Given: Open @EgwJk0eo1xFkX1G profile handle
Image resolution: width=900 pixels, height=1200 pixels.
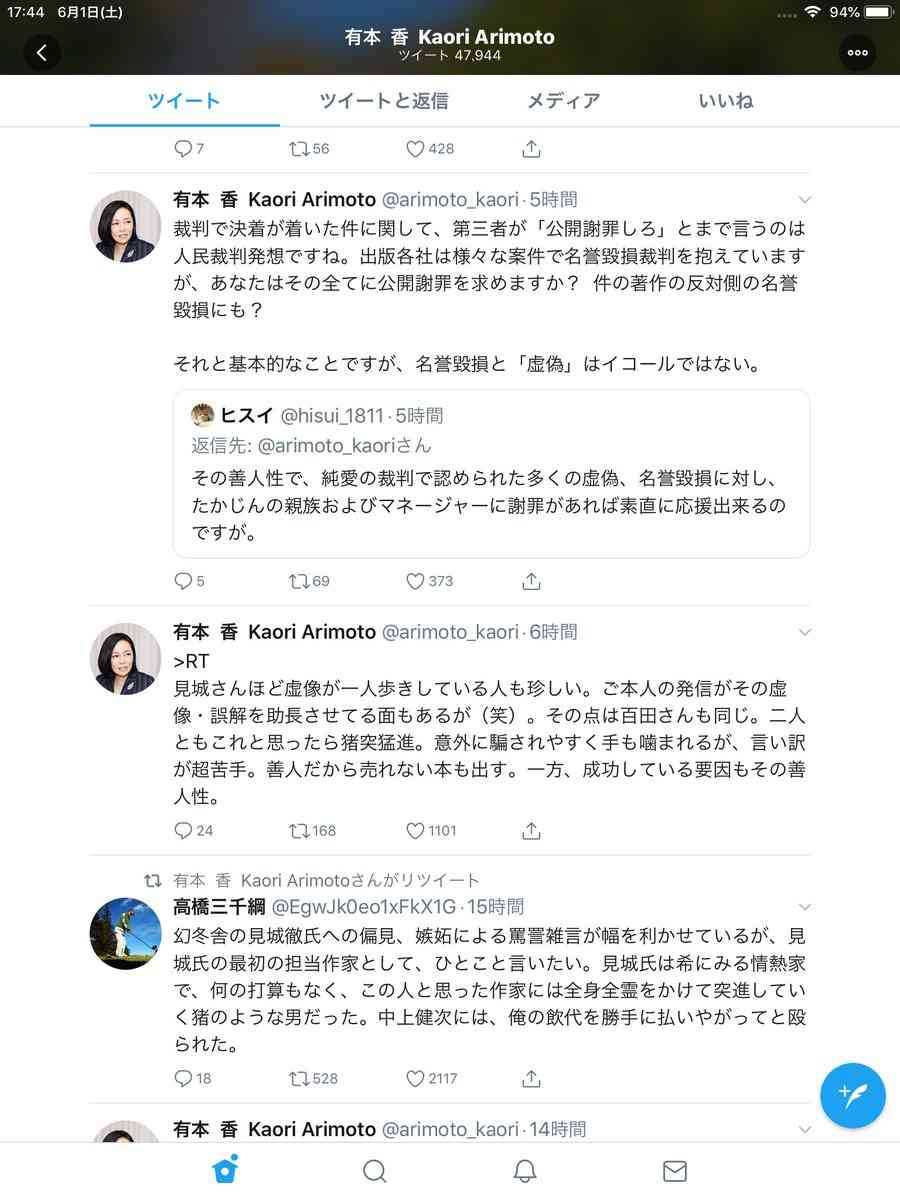Looking at the screenshot, I should 364,907.
